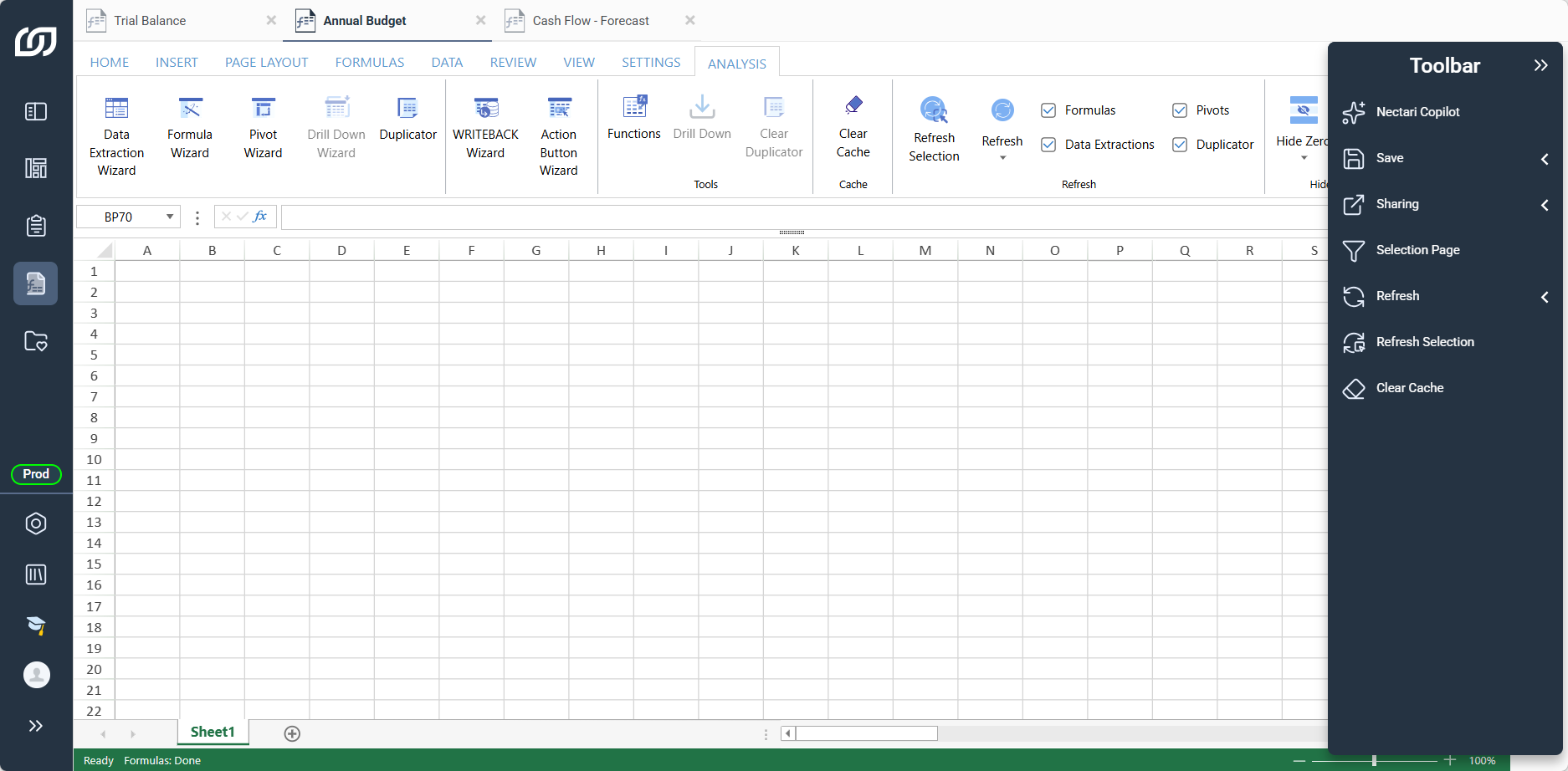
Task: Collapse the Toolbar panel
Action: pyautogui.click(x=1540, y=65)
